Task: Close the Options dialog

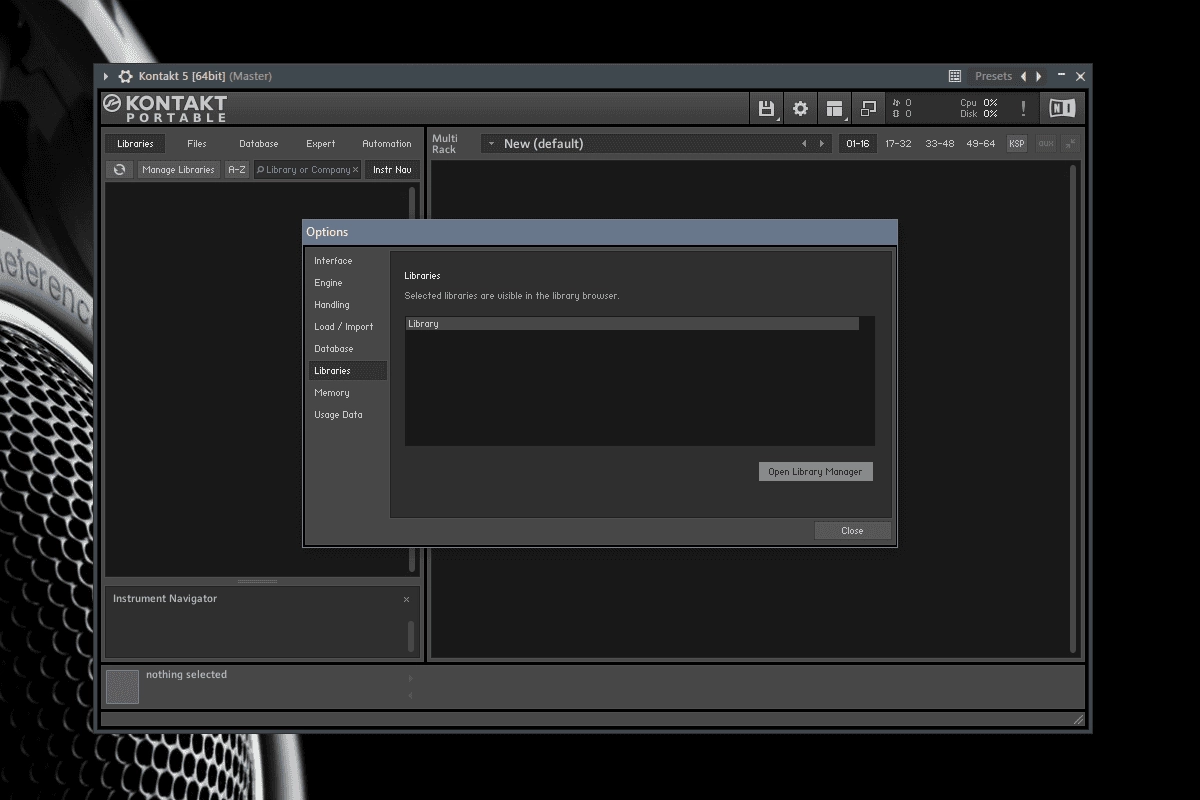Action: 852,531
